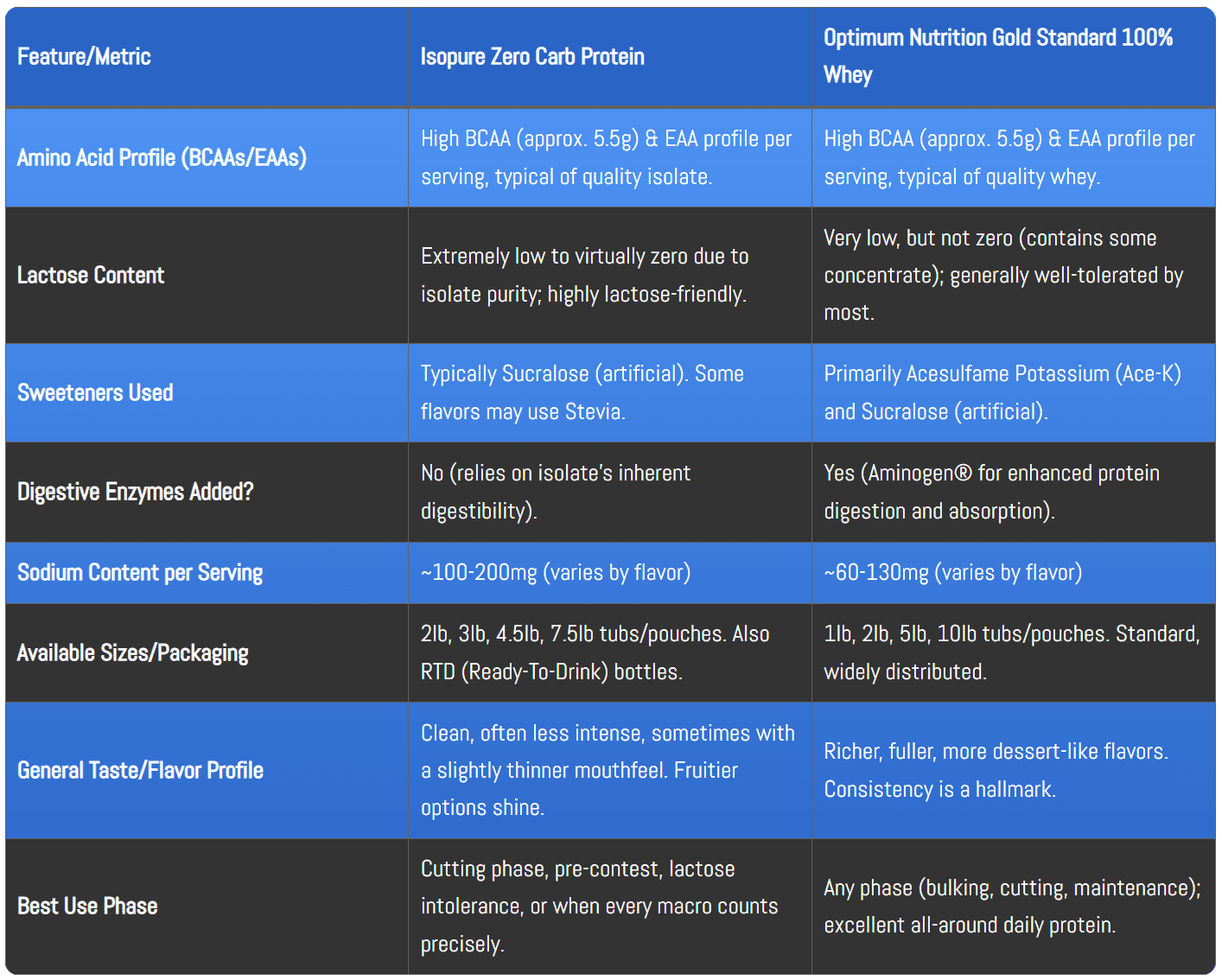1222x980 pixels.
Task: Select the Lactose Content row label
Action: tap(91, 275)
